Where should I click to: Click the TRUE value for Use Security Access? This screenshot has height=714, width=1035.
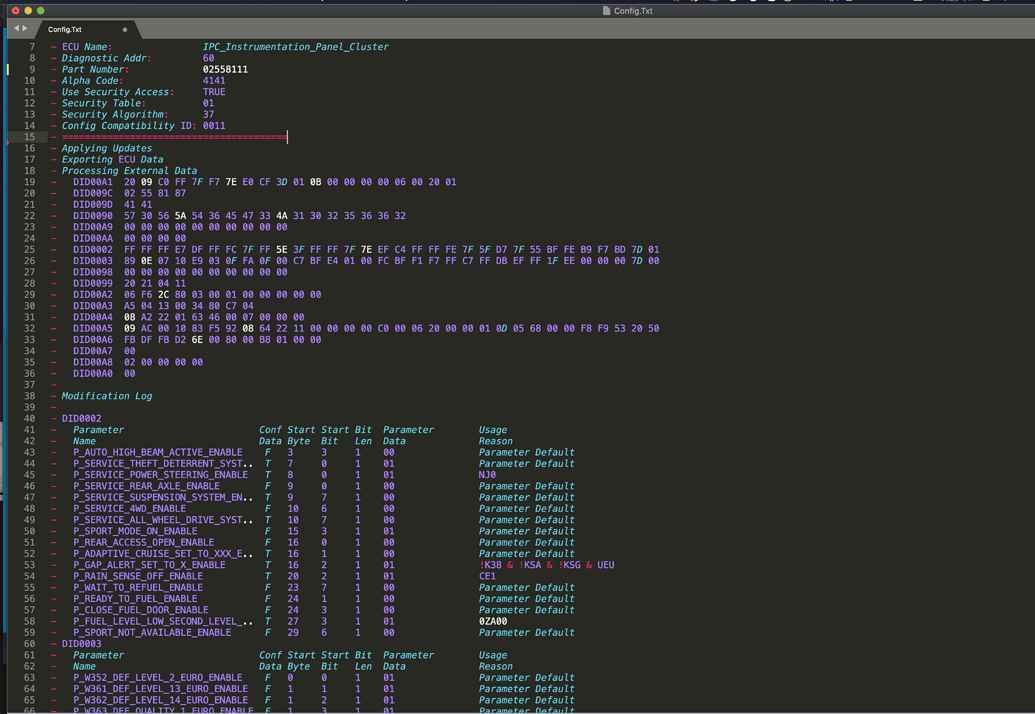(x=212, y=91)
